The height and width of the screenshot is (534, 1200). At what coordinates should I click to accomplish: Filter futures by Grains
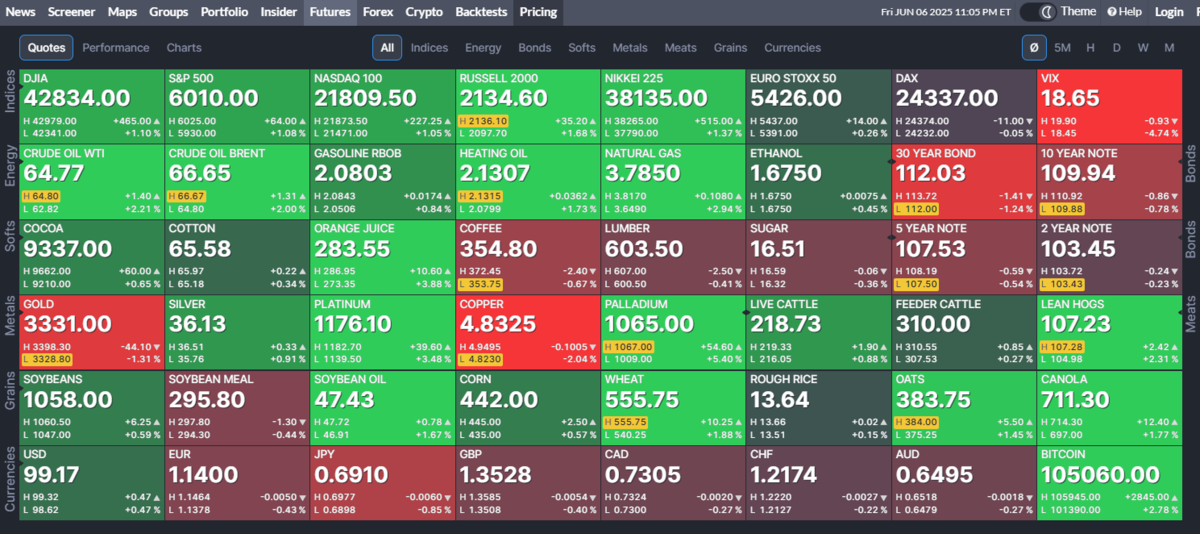(730, 47)
